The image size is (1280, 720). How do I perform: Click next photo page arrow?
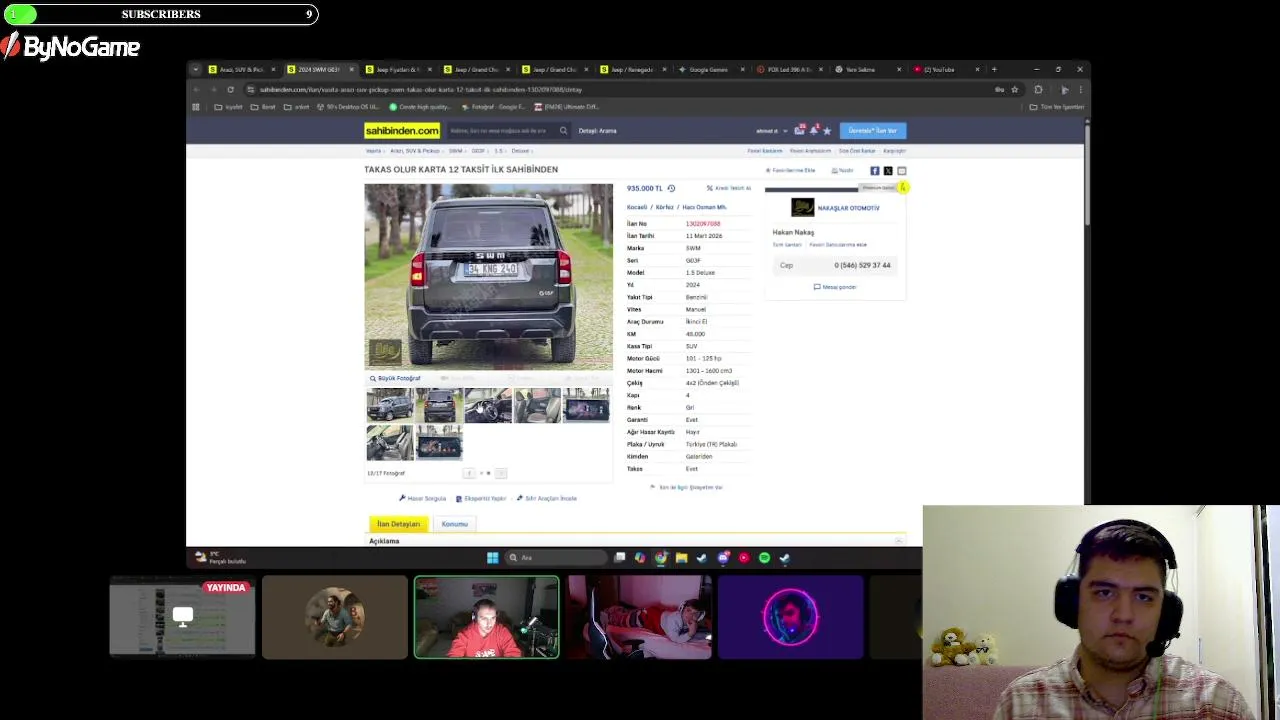(501, 473)
